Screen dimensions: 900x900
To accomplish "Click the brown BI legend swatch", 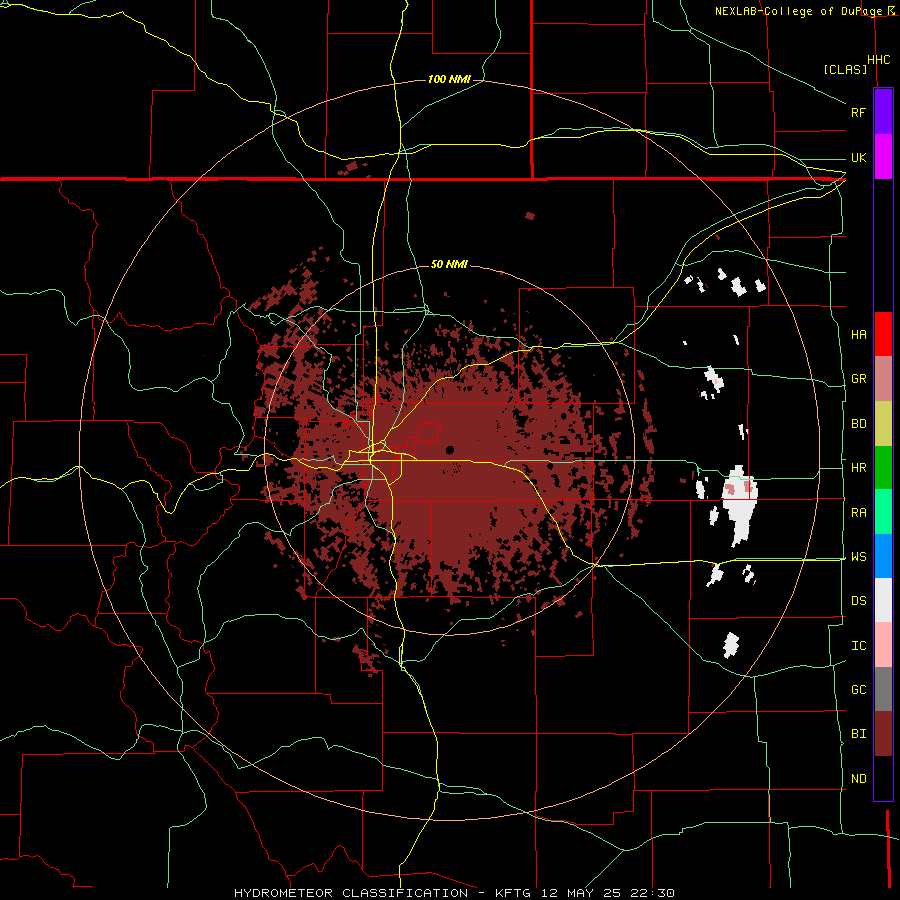I will pos(883,734).
